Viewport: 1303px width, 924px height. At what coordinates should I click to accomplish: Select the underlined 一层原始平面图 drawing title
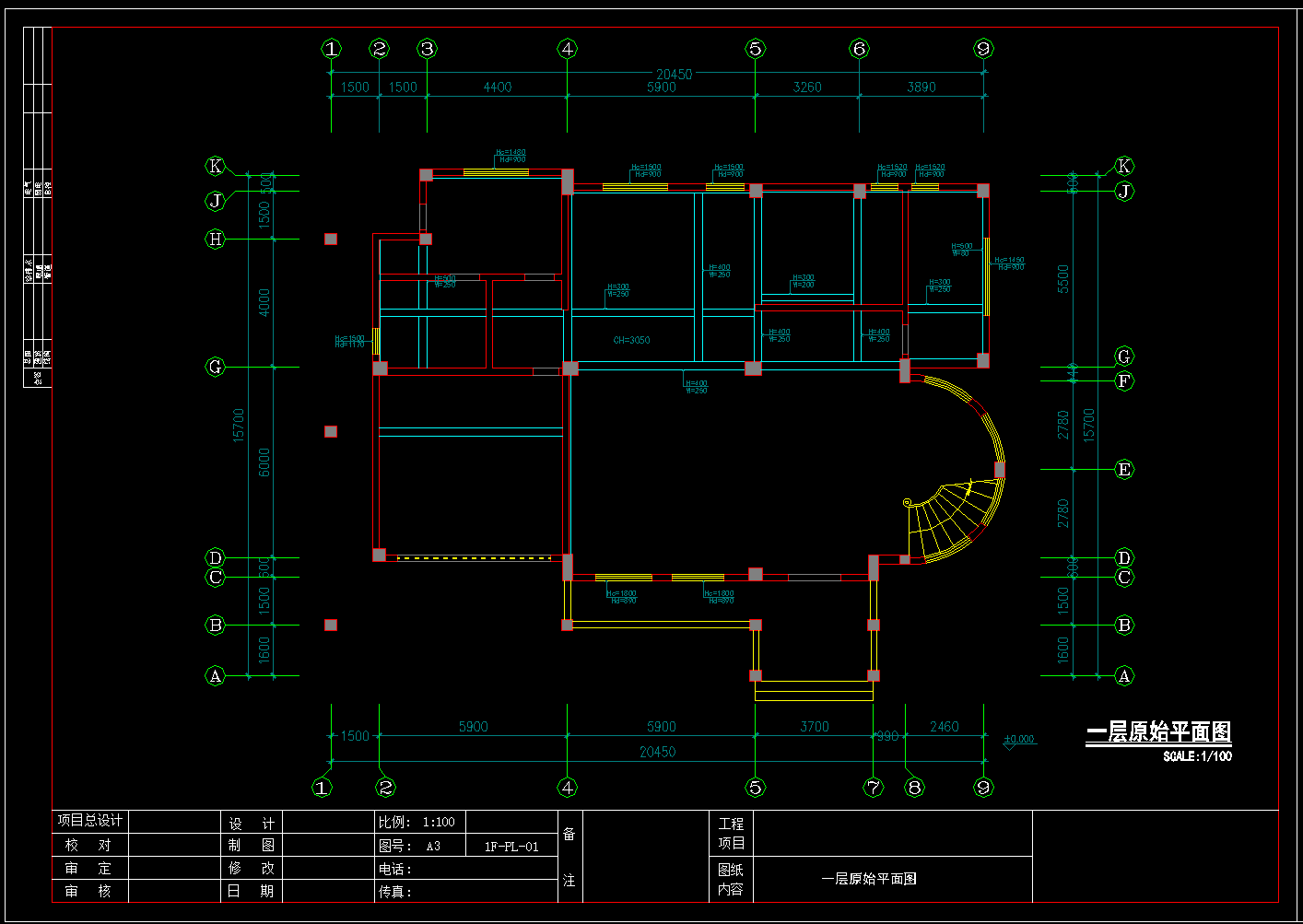(x=1158, y=731)
